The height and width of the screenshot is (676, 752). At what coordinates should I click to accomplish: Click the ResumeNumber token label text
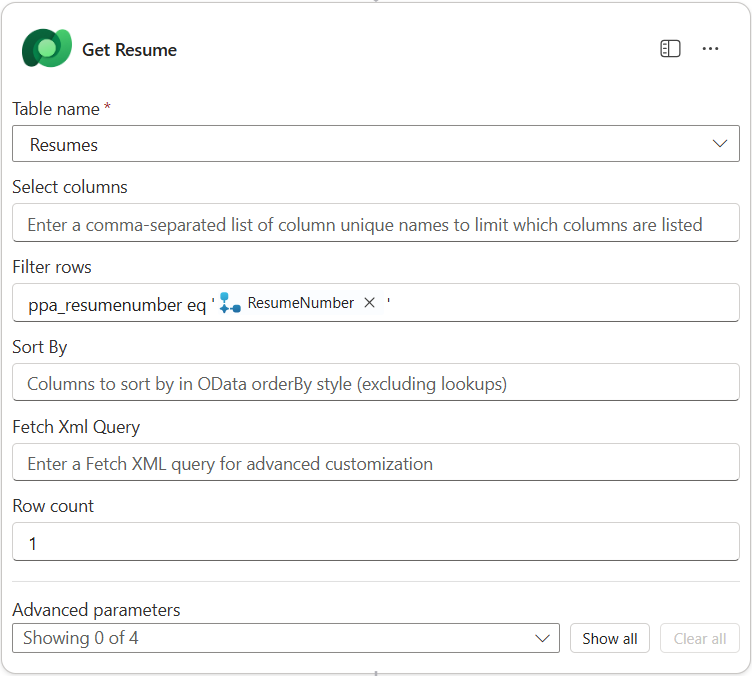tap(300, 303)
